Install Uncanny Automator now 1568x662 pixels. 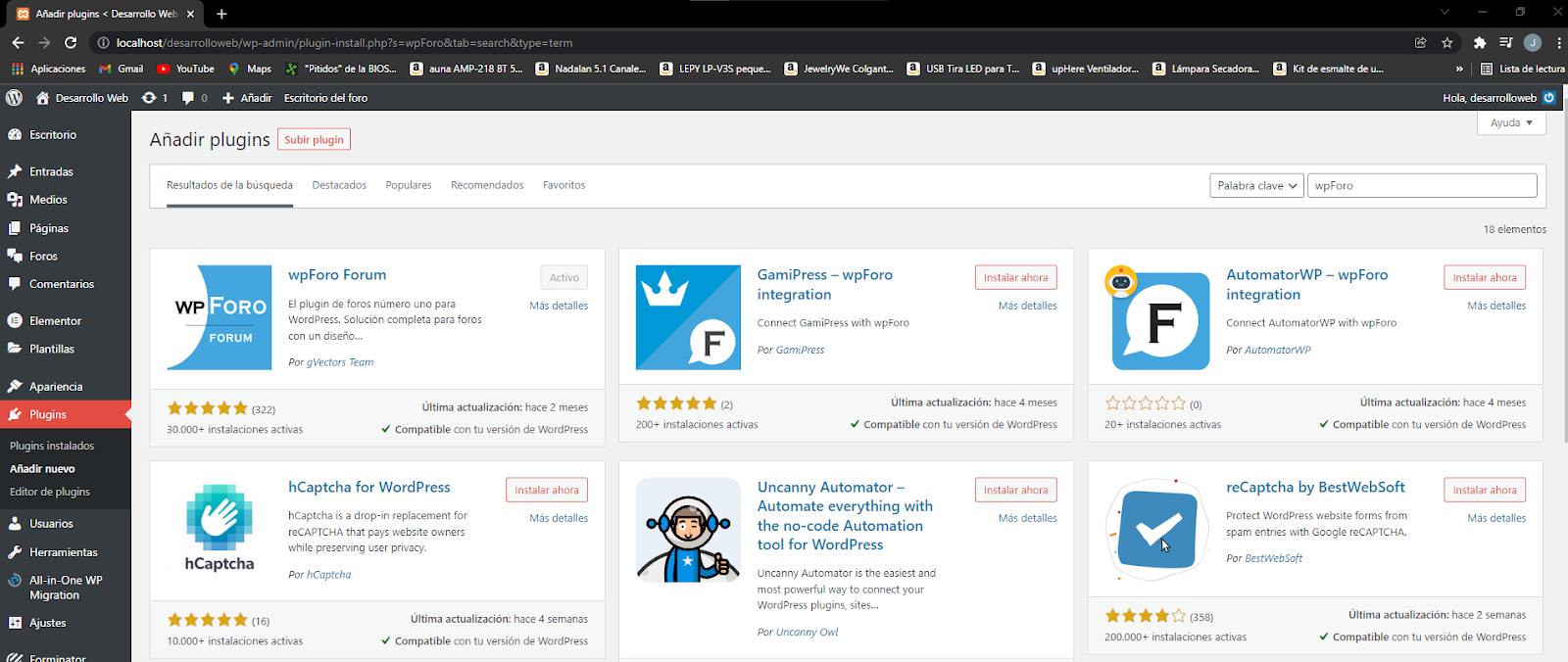(1015, 490)
